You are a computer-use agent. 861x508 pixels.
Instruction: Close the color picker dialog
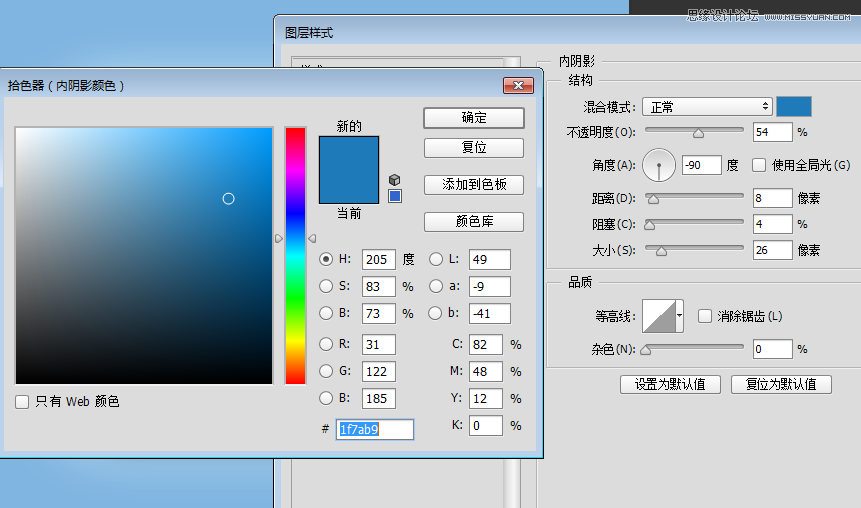(x=518, y=86)
